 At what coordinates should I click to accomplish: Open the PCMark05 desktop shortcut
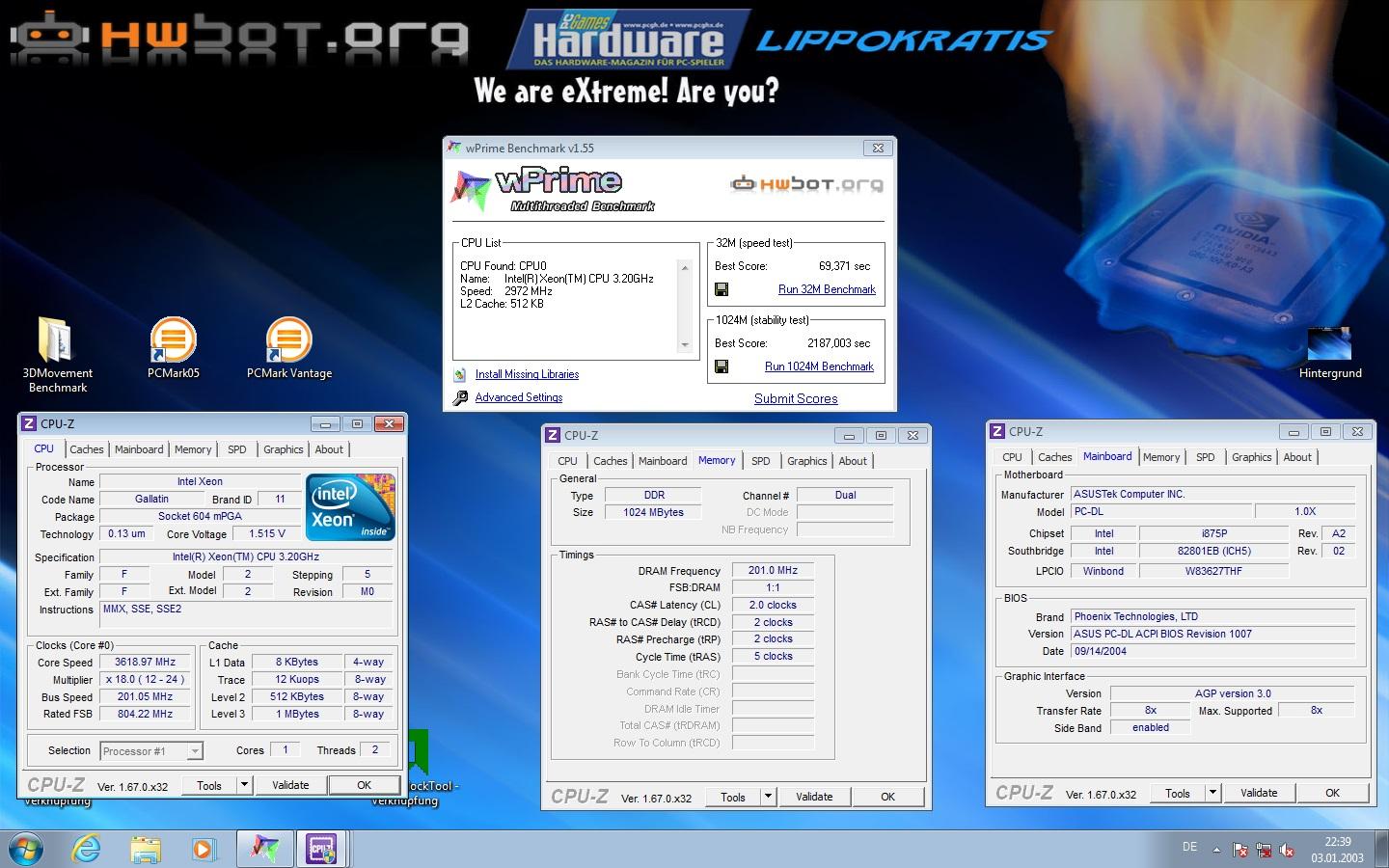tap(174, 349)
